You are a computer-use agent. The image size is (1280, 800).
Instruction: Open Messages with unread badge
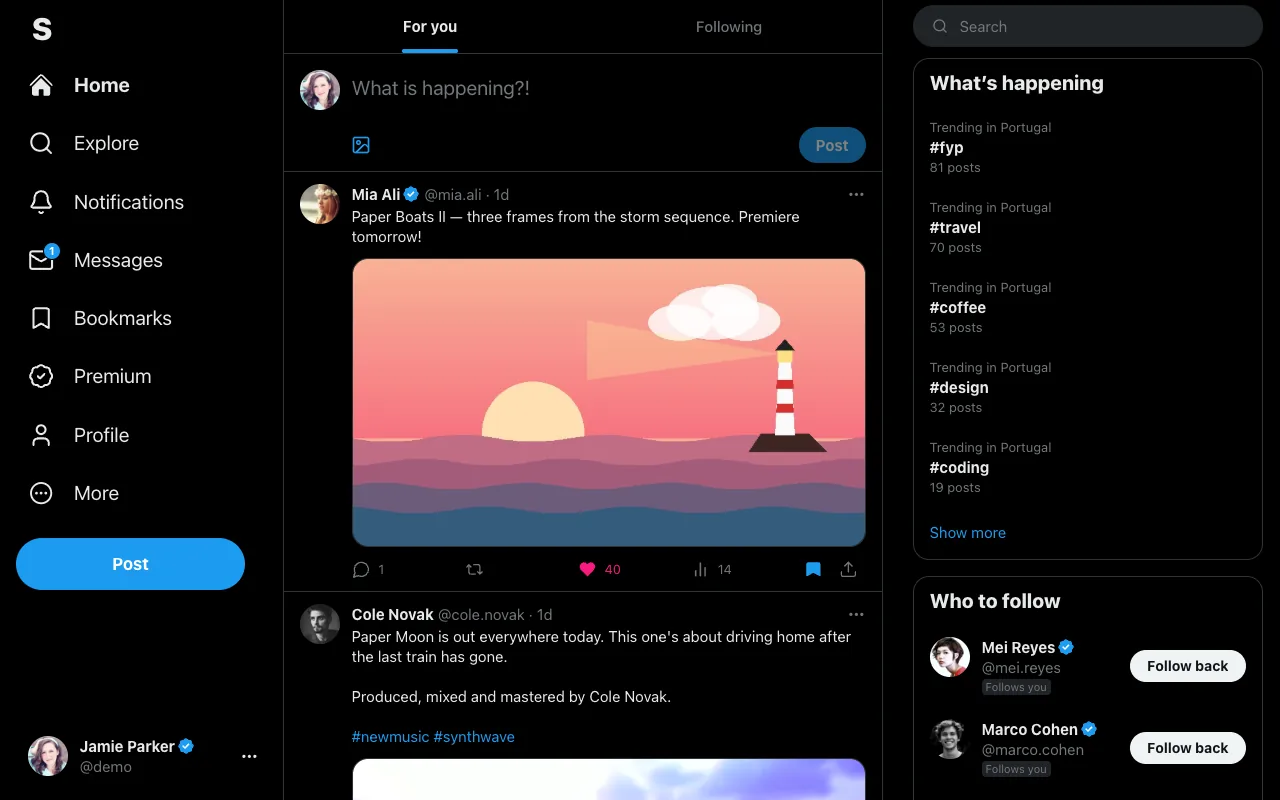[96, 260]
